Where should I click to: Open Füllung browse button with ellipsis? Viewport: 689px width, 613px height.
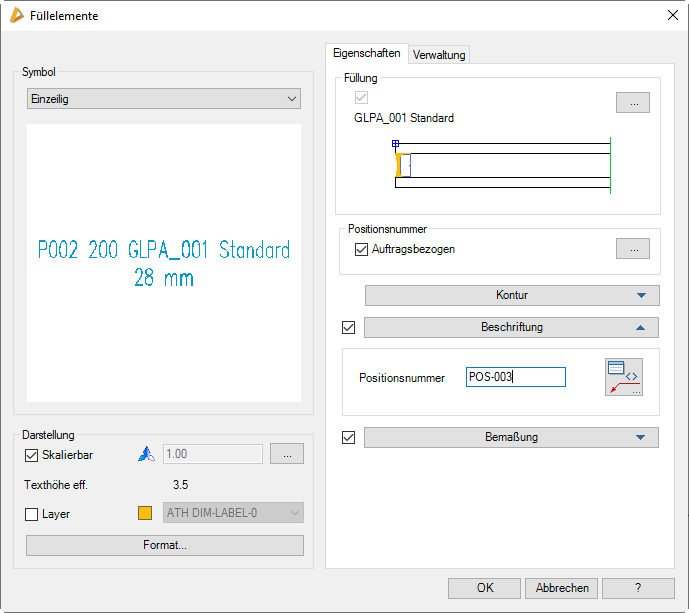[632, 102]
